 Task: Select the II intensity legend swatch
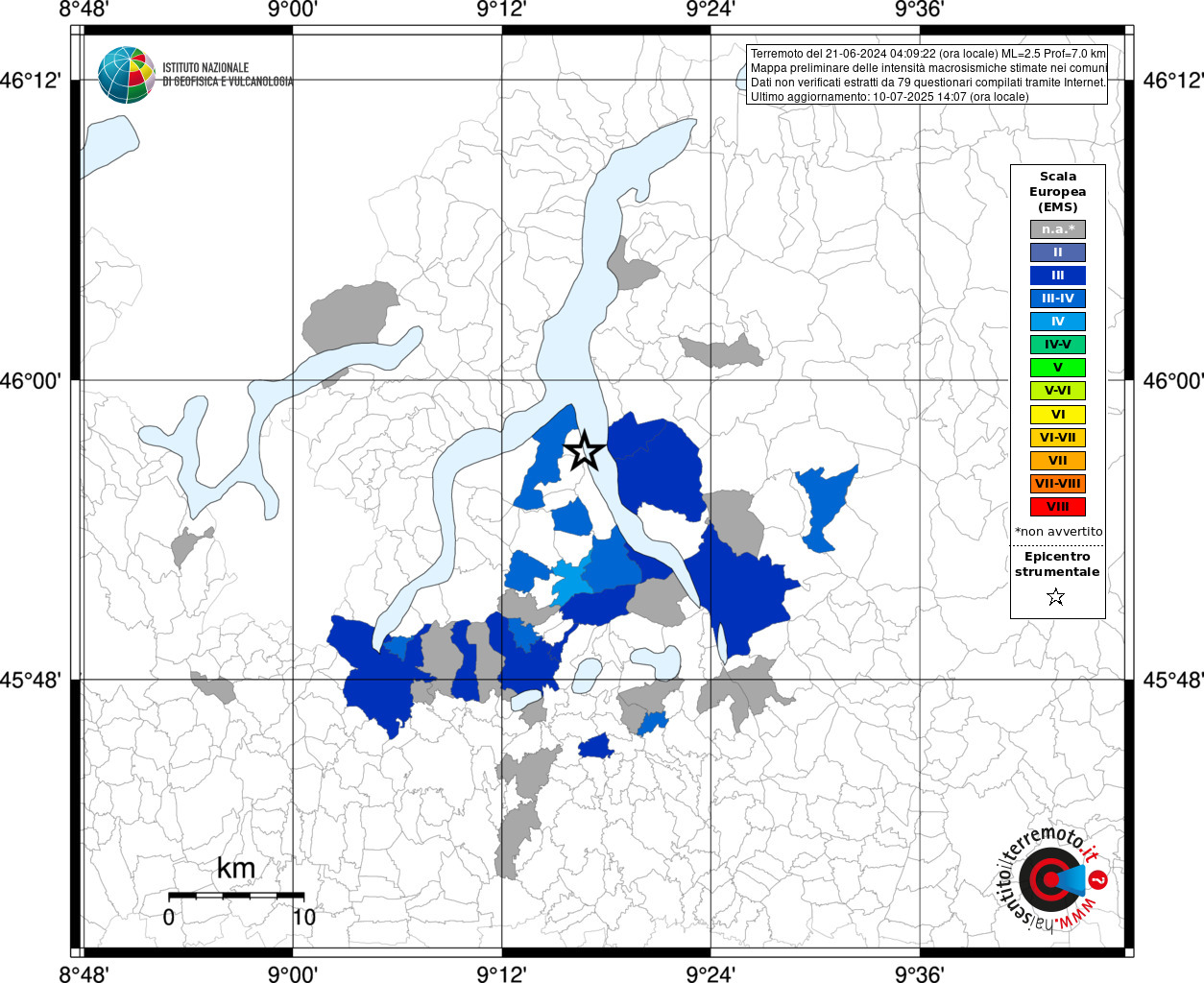point(1057,252)
